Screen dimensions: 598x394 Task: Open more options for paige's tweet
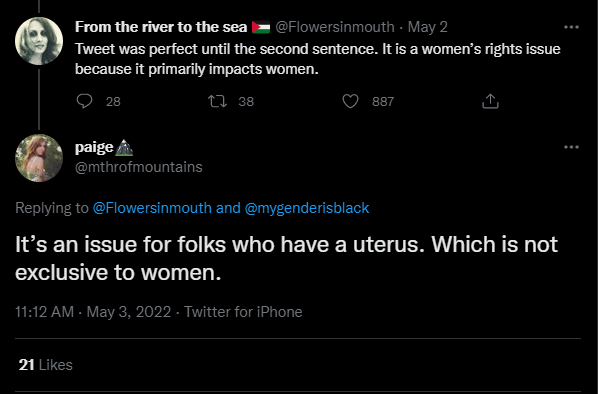(x=571, y=147)
